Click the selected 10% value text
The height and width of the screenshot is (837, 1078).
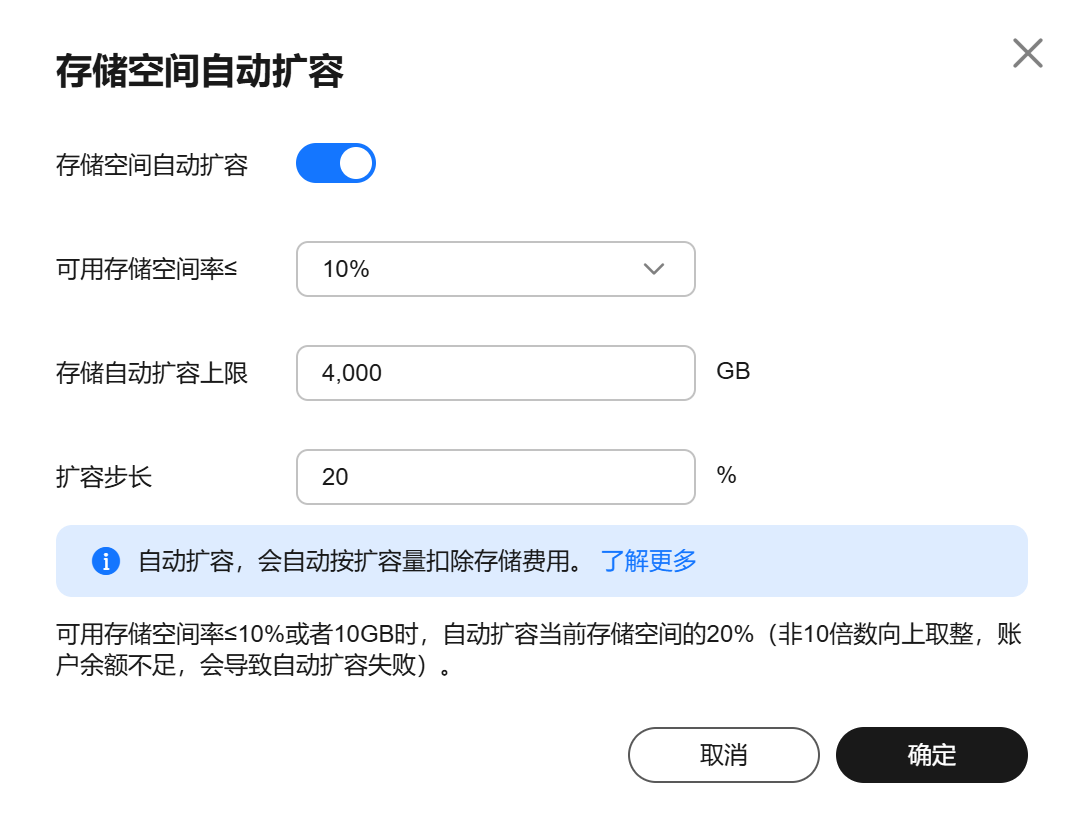(x=346, y=269)
